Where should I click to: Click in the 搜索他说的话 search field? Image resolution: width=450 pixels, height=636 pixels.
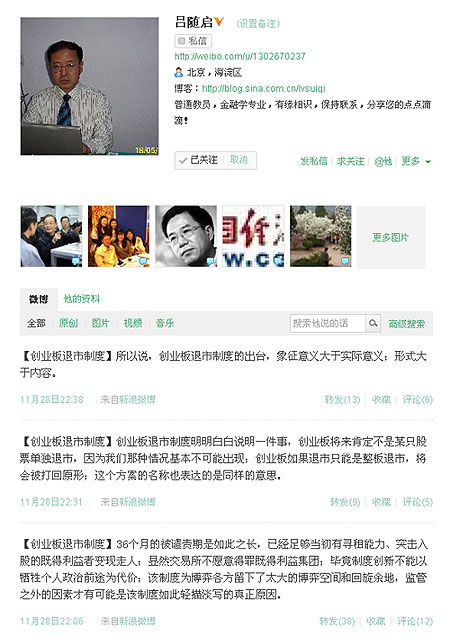tap(328, 323)
